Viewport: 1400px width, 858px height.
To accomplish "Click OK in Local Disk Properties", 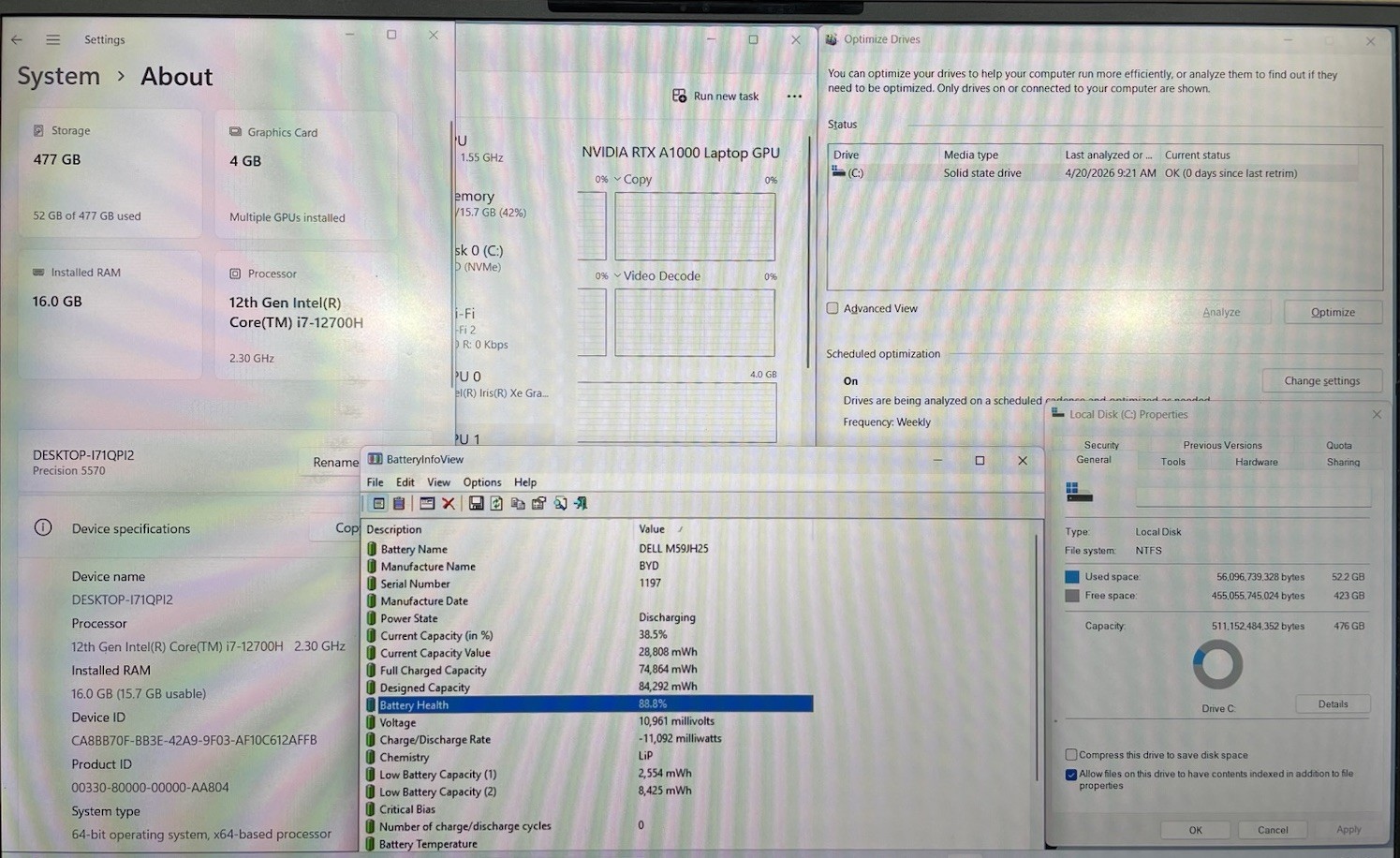I will click(1195, 830).
